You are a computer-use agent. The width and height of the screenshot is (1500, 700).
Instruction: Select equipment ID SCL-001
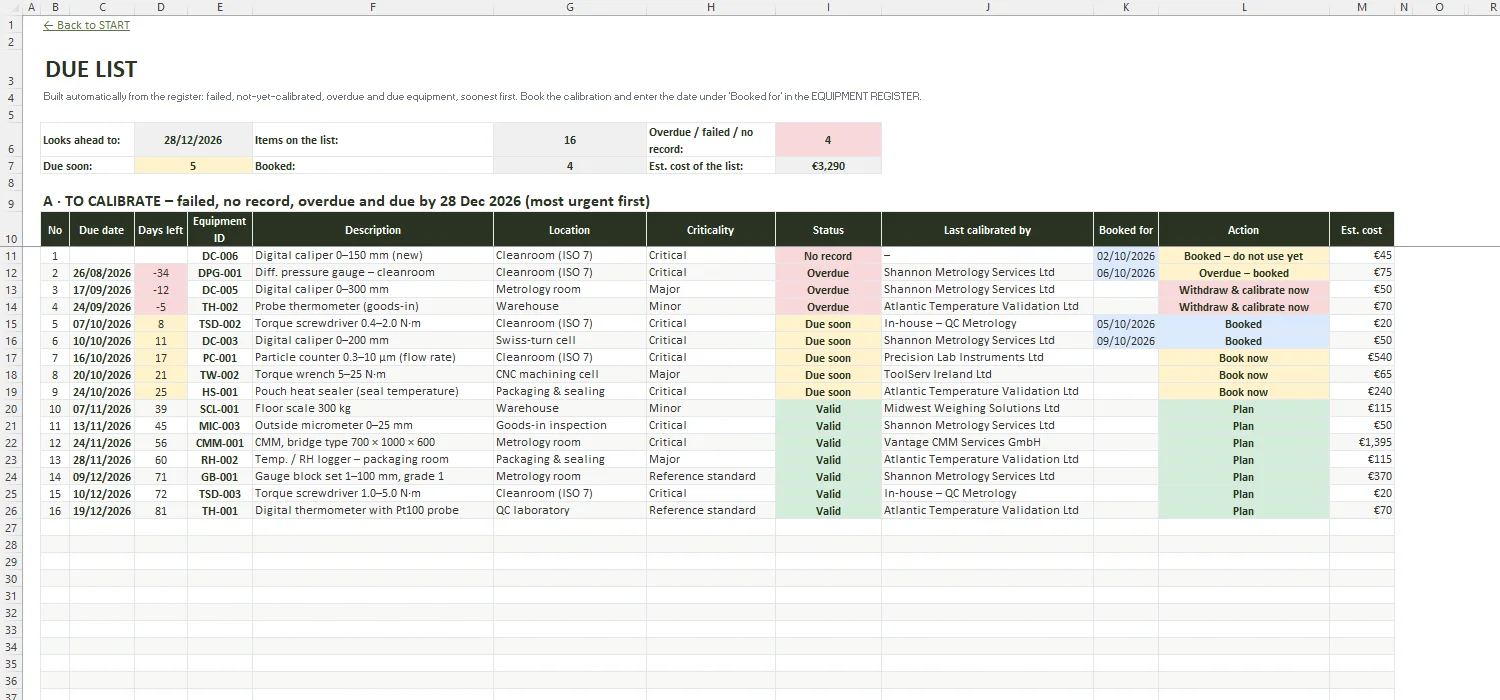coord(220,409)
